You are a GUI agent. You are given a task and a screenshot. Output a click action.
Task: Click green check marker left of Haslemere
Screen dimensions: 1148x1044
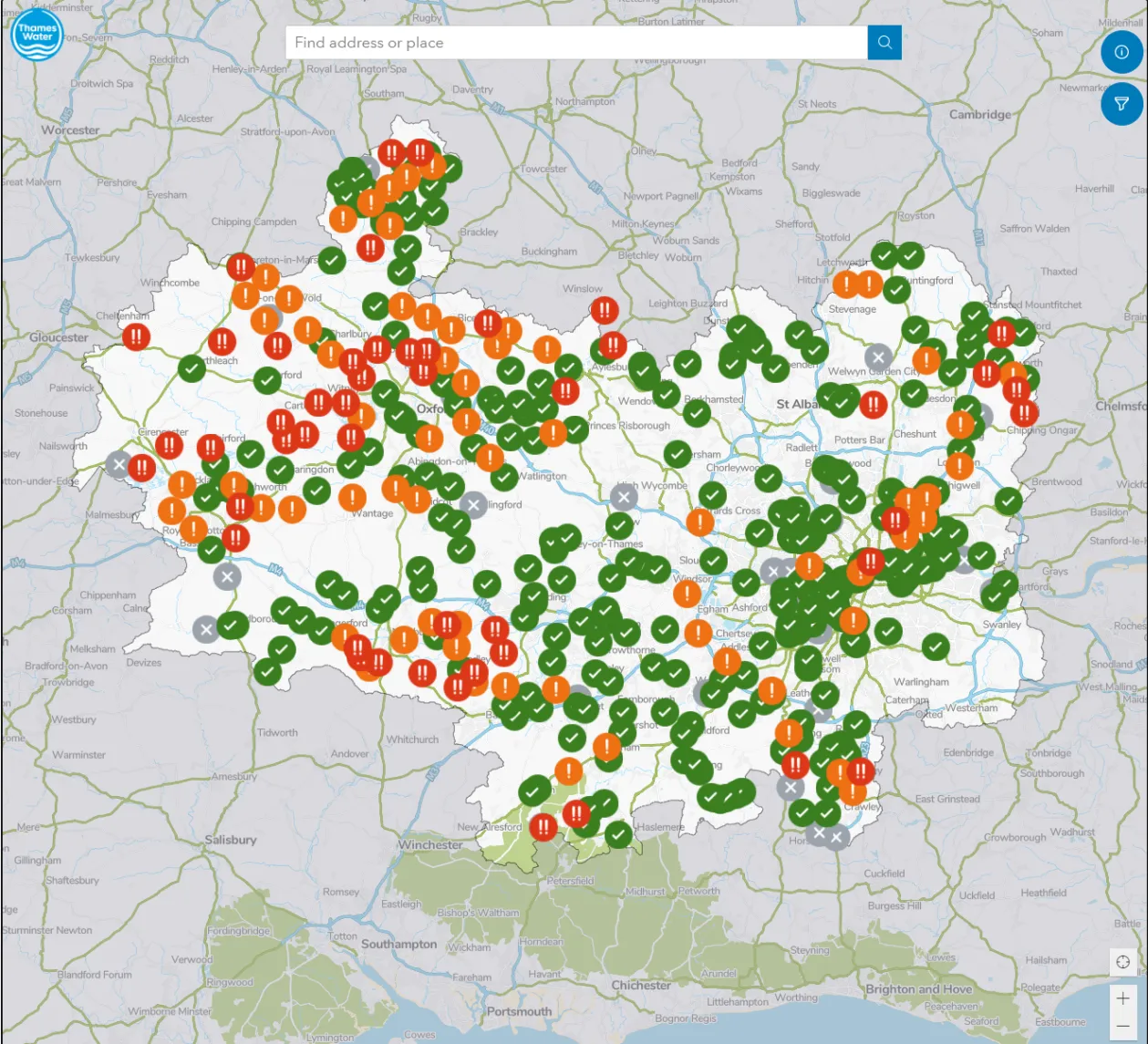(x=619, y=833)
